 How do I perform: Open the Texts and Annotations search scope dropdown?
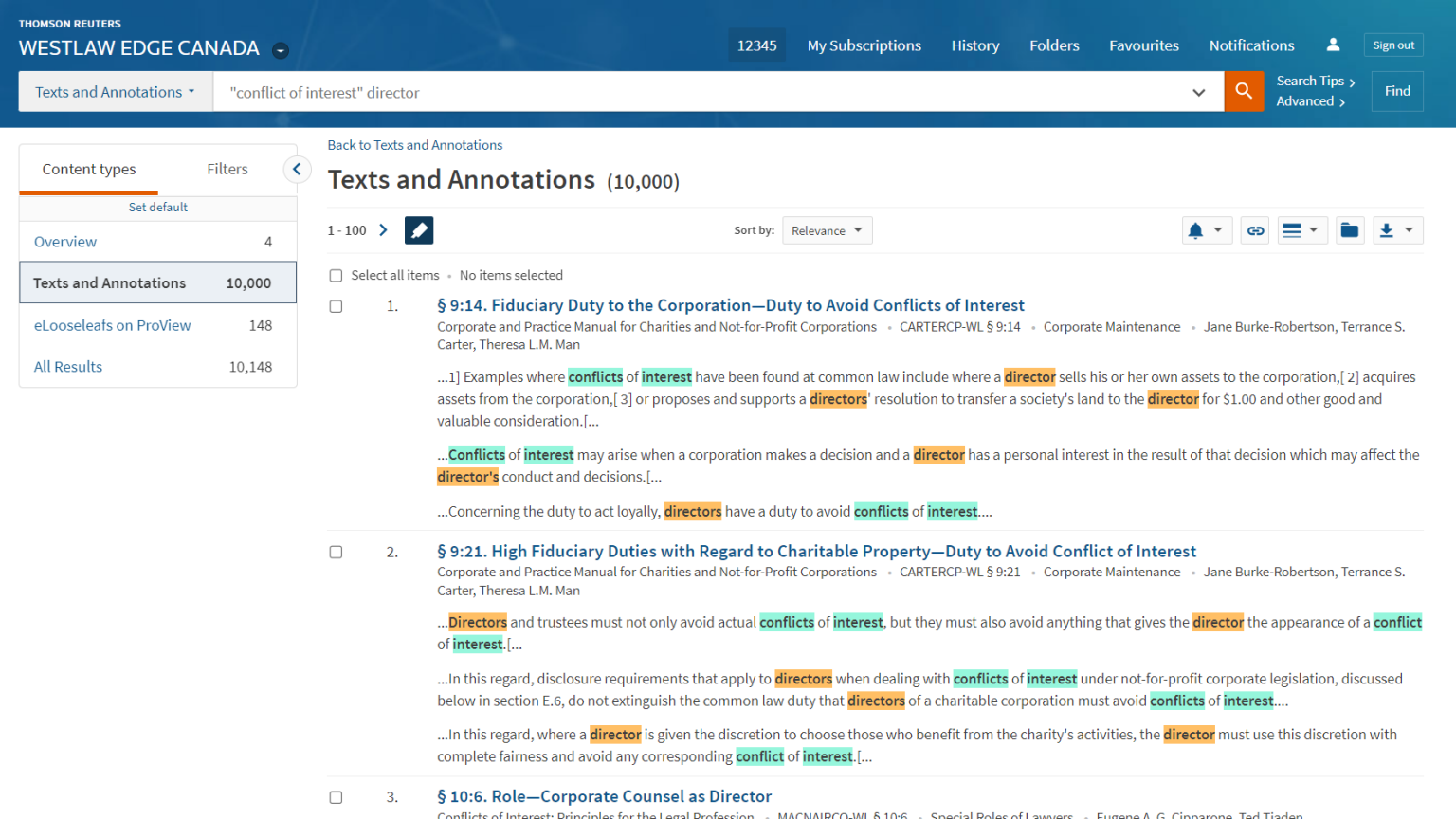[x=114, y=91]
